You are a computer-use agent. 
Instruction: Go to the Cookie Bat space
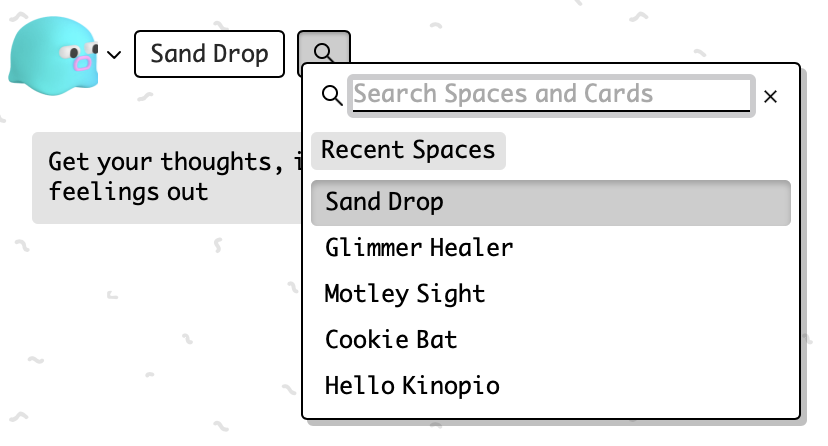tap(391, 339)
